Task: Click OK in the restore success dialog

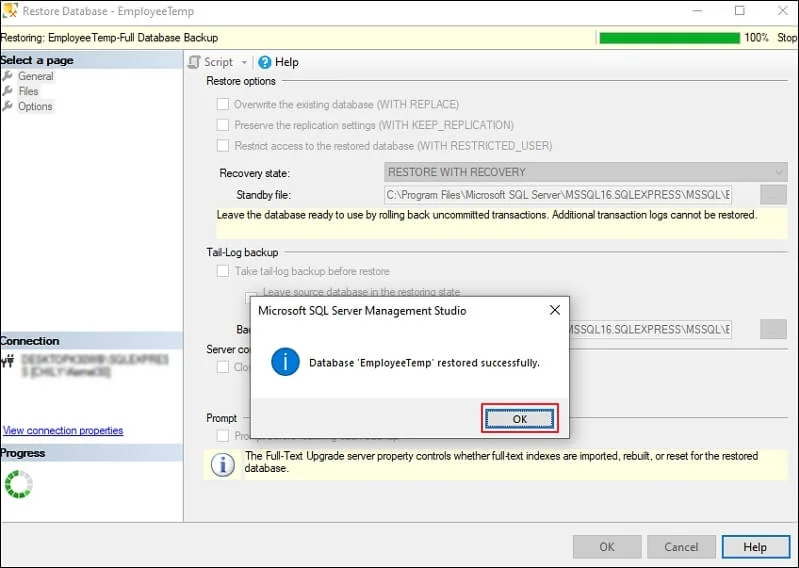Action: 519,419
